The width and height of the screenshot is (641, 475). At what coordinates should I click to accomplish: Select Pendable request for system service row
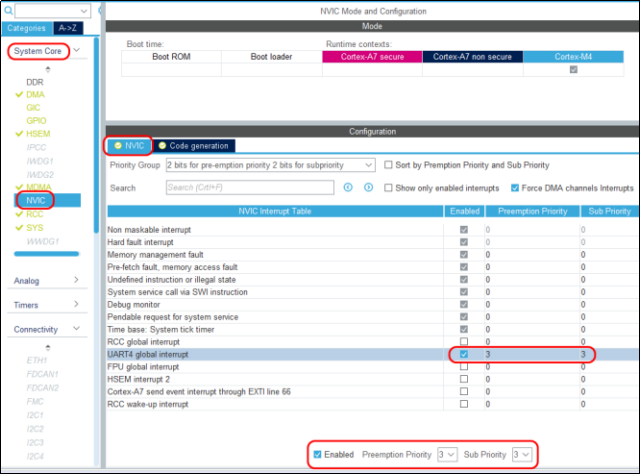(373, 317)
